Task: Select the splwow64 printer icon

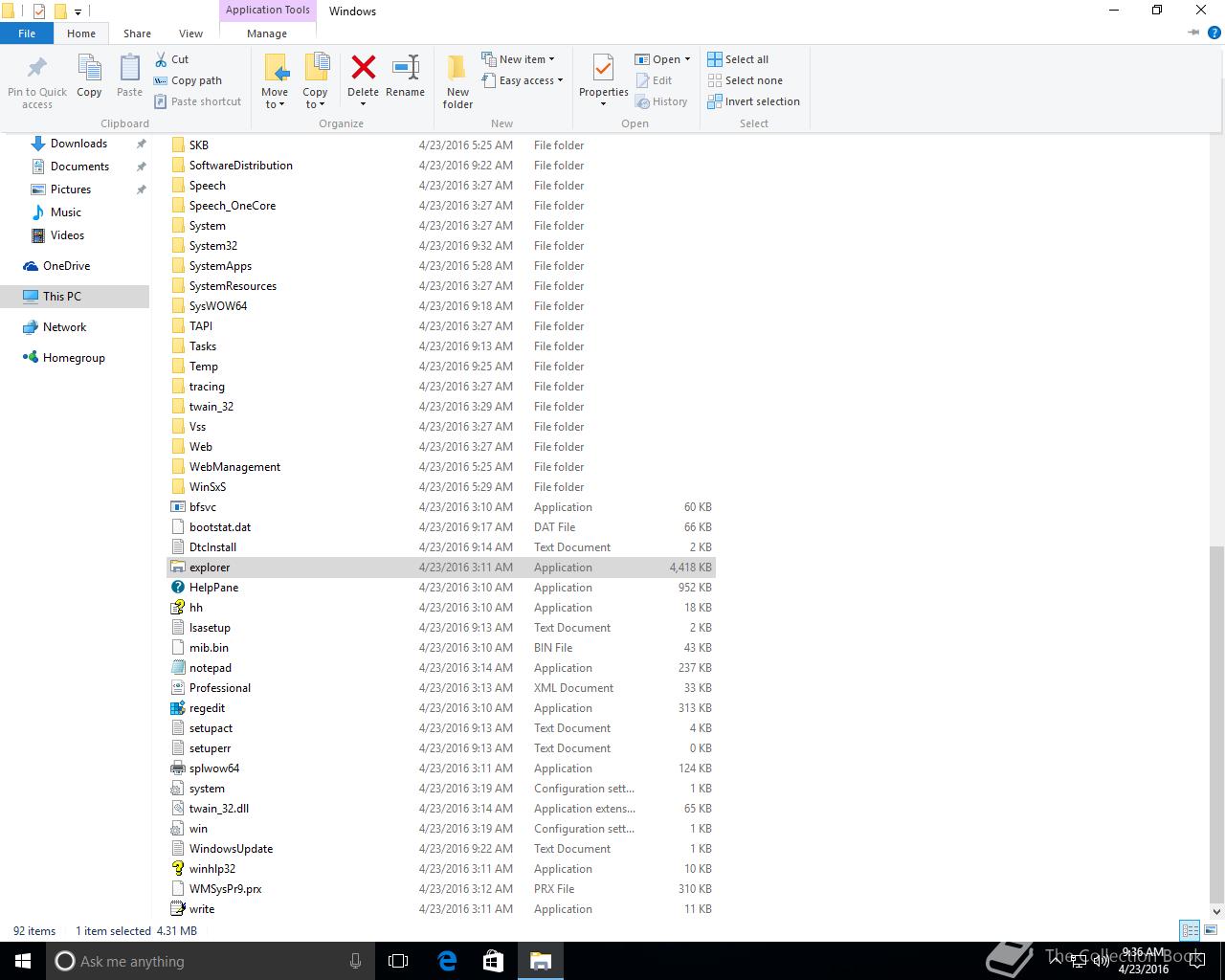Action: pyautogui.click(x=177, y=768)
